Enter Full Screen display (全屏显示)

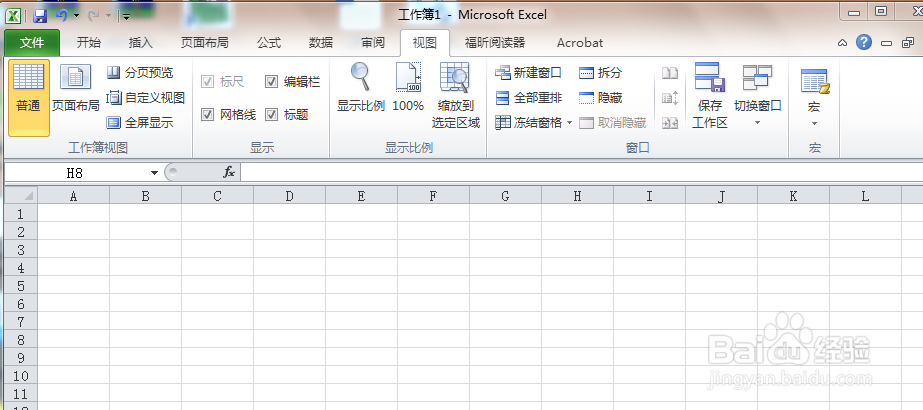point(140,122)
